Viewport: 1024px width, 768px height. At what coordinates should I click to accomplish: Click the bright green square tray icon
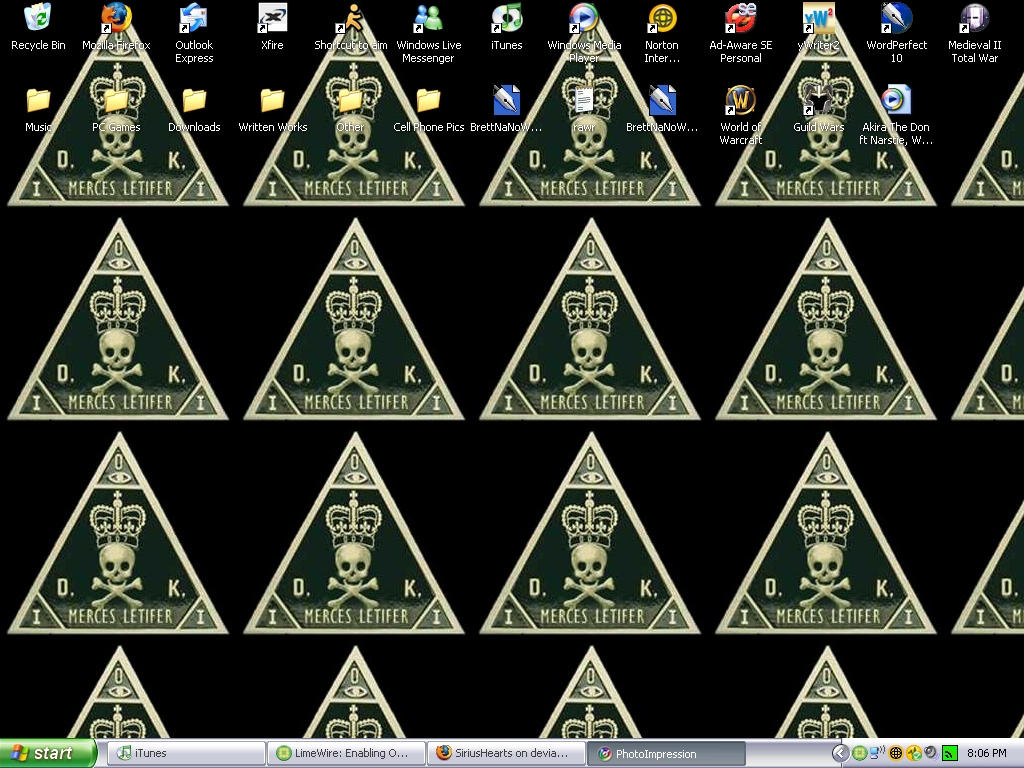[x=950, y=754]
